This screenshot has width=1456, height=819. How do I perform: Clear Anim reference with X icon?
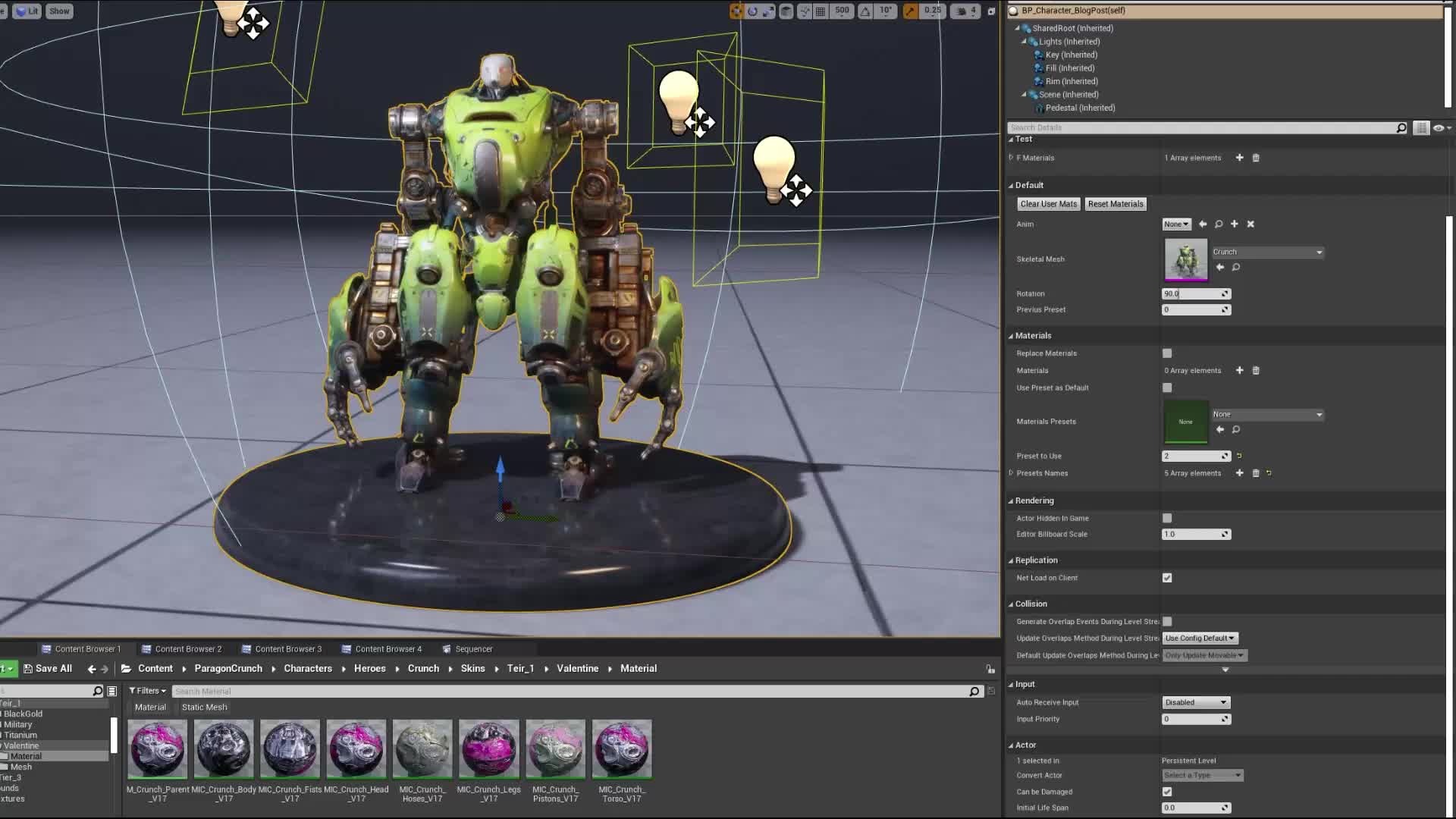(x=1251, y=224)
